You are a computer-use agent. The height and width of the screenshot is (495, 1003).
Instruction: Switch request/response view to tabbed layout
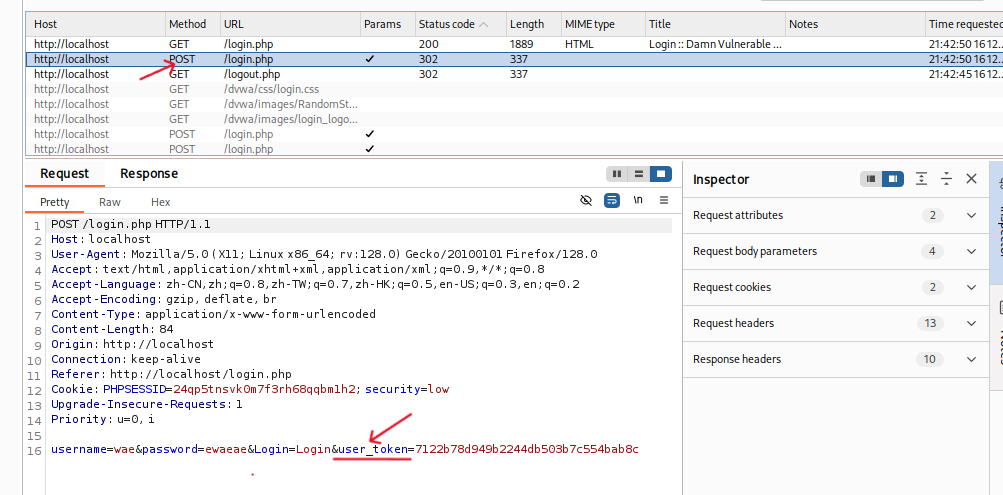(x=661, y=174)
